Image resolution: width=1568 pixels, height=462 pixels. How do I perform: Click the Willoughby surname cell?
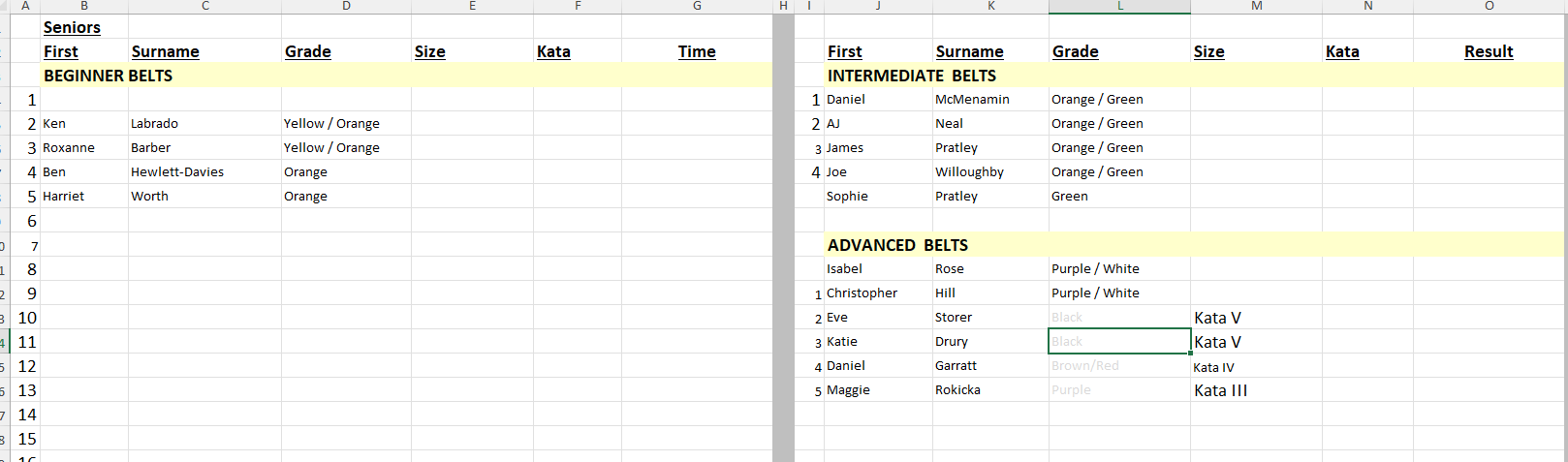point(990,172)
